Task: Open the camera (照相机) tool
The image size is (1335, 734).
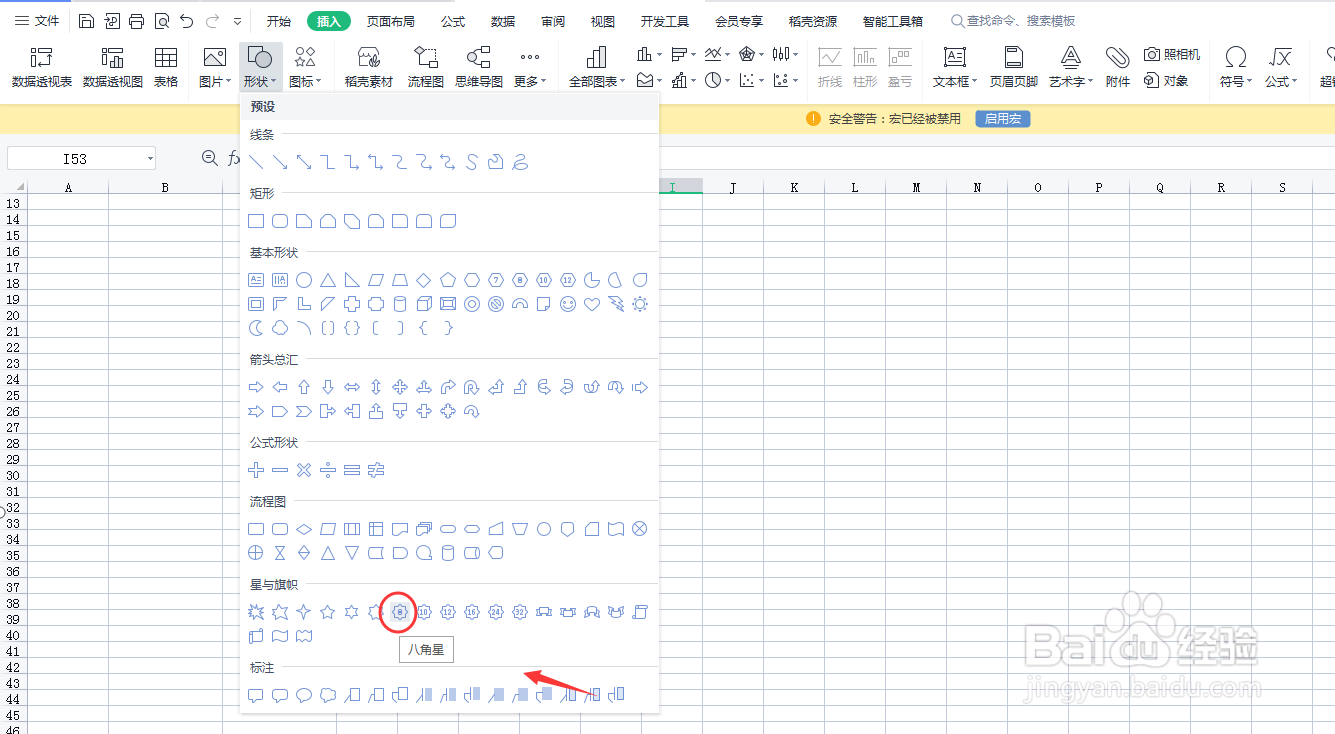Action: [1172, 55]
